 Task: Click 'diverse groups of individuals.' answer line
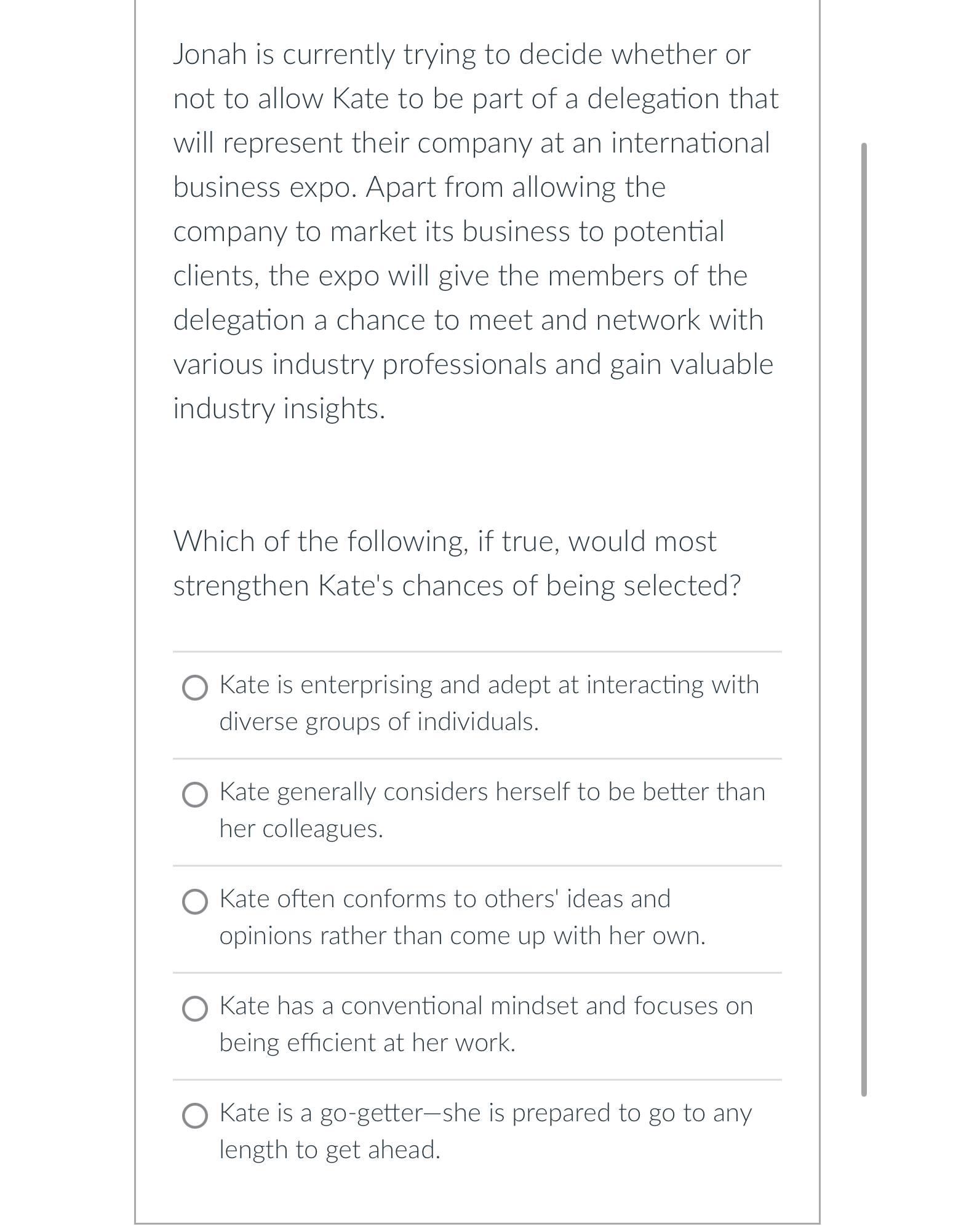(x=378, y=721)
